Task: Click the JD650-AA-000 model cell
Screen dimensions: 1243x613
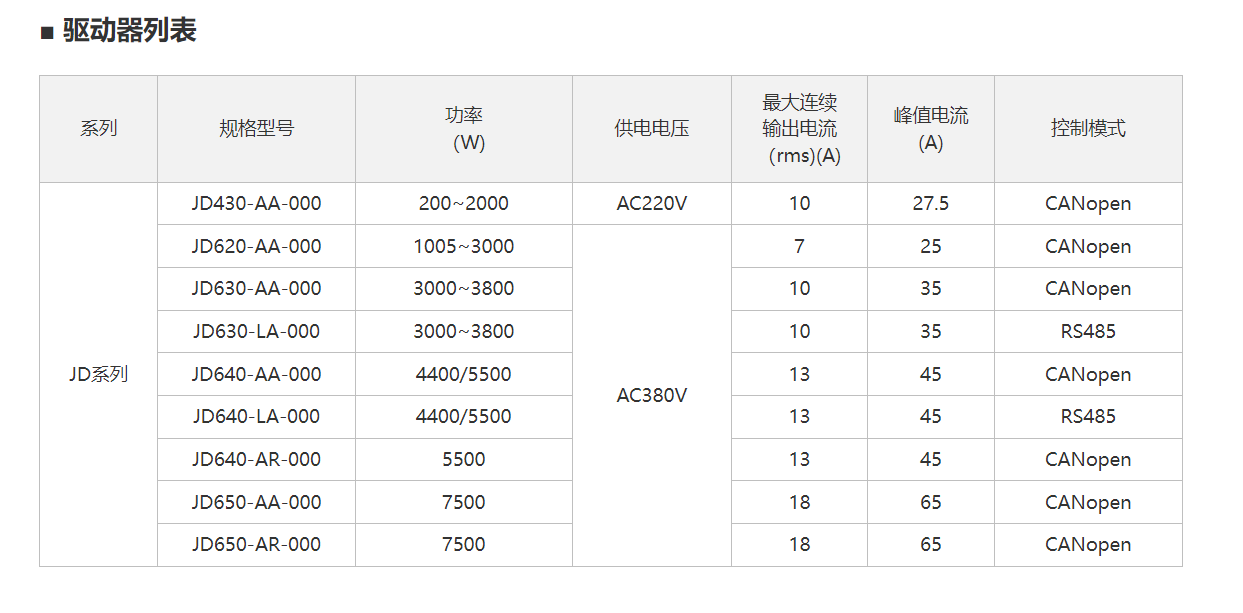Action: [x=256, y=502]
